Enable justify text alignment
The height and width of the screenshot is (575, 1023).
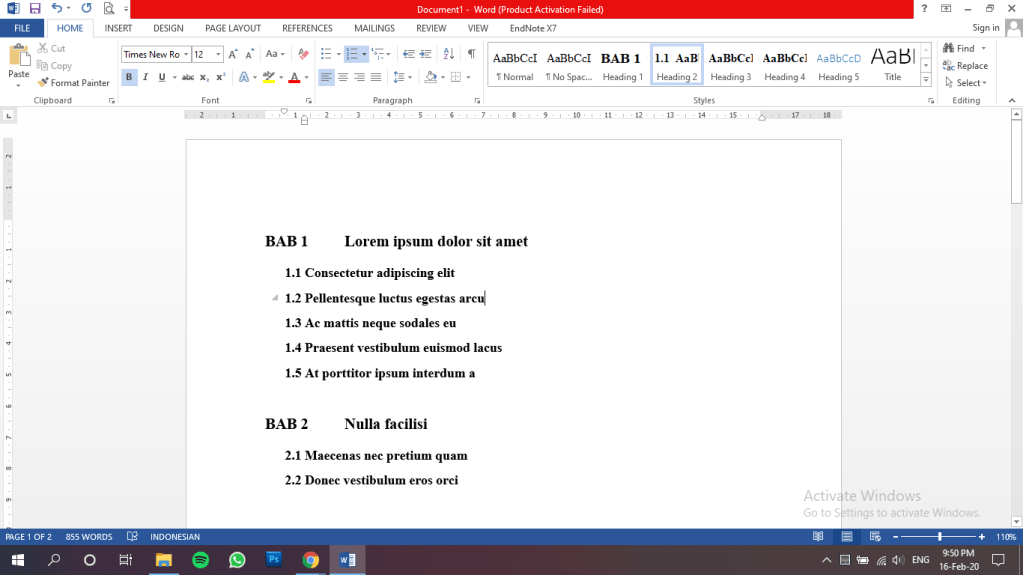pyautogui.click(x=376, y=77)
